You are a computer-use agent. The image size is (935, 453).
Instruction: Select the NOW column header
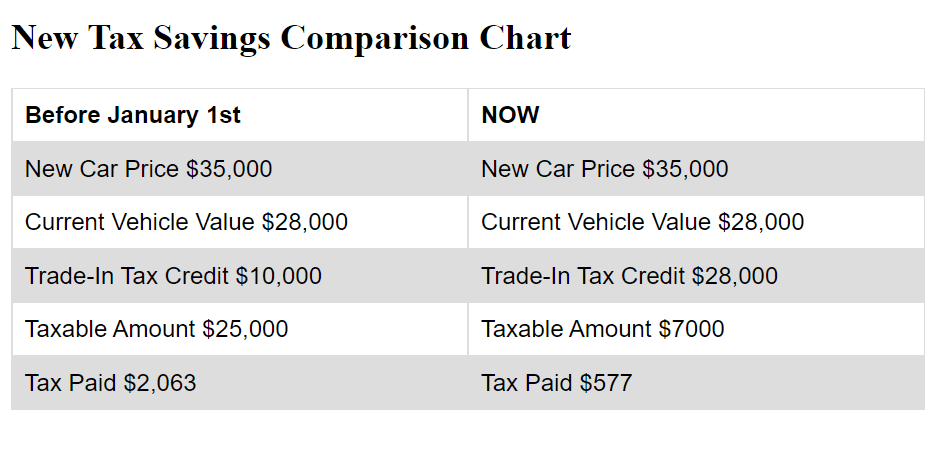[x=696, y=115]
